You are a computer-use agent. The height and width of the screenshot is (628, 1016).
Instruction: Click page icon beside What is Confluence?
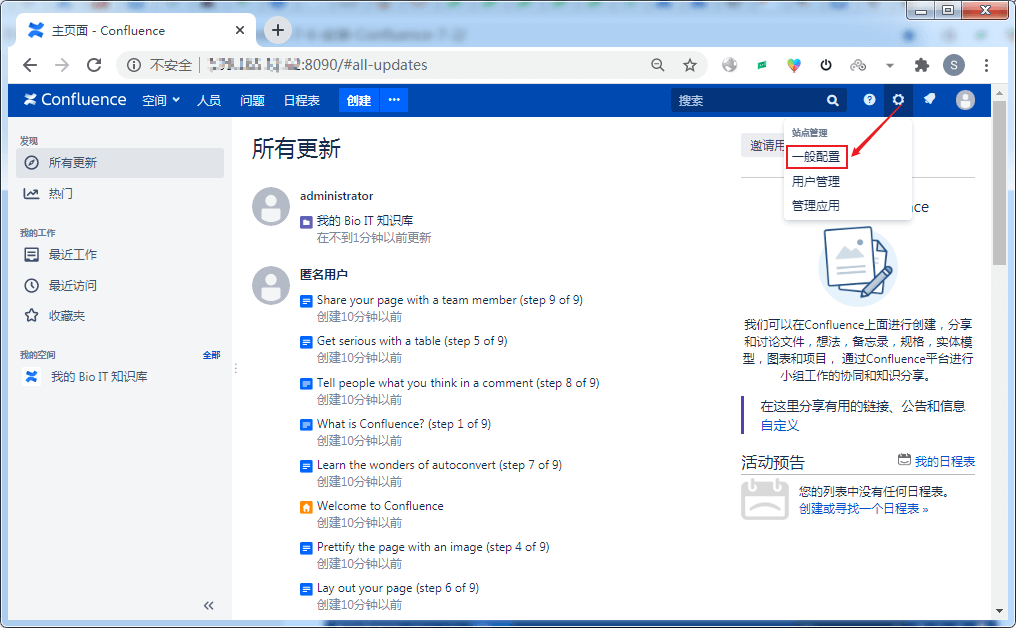306,425
